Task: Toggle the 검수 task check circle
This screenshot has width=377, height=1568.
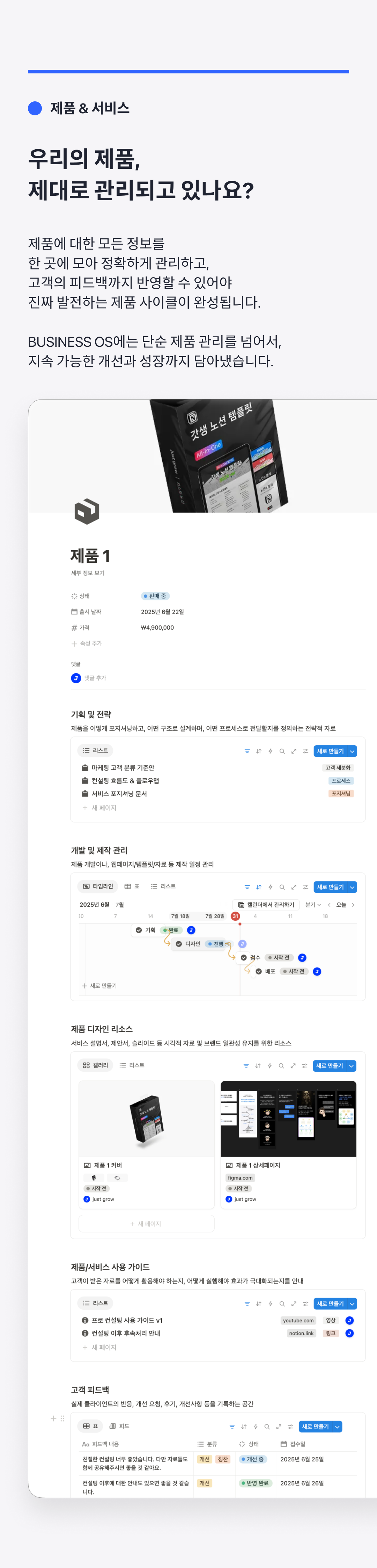Action: click(x=244, y=957)
